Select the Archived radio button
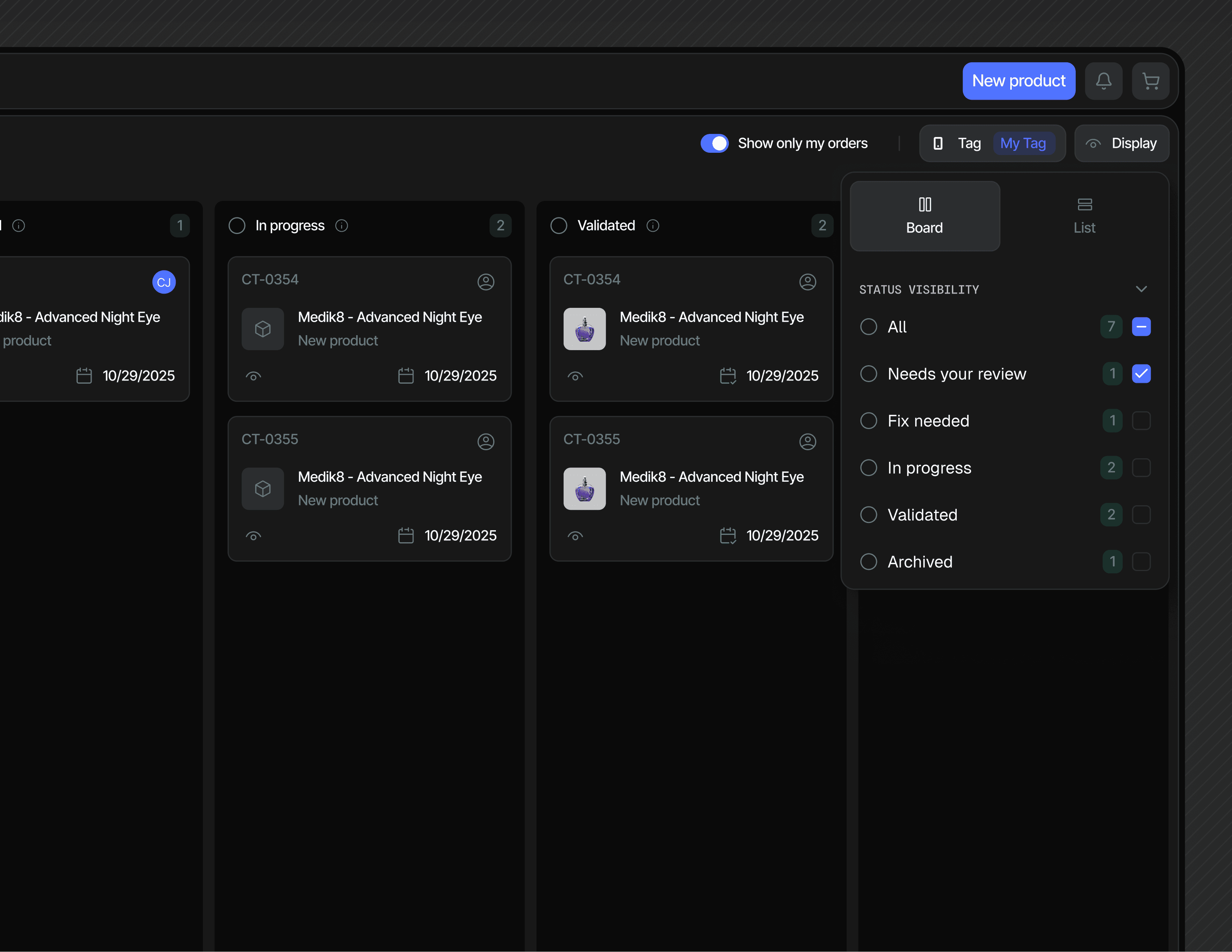Viewport: 1232px width, 952px height. click(x=868, y=561)
